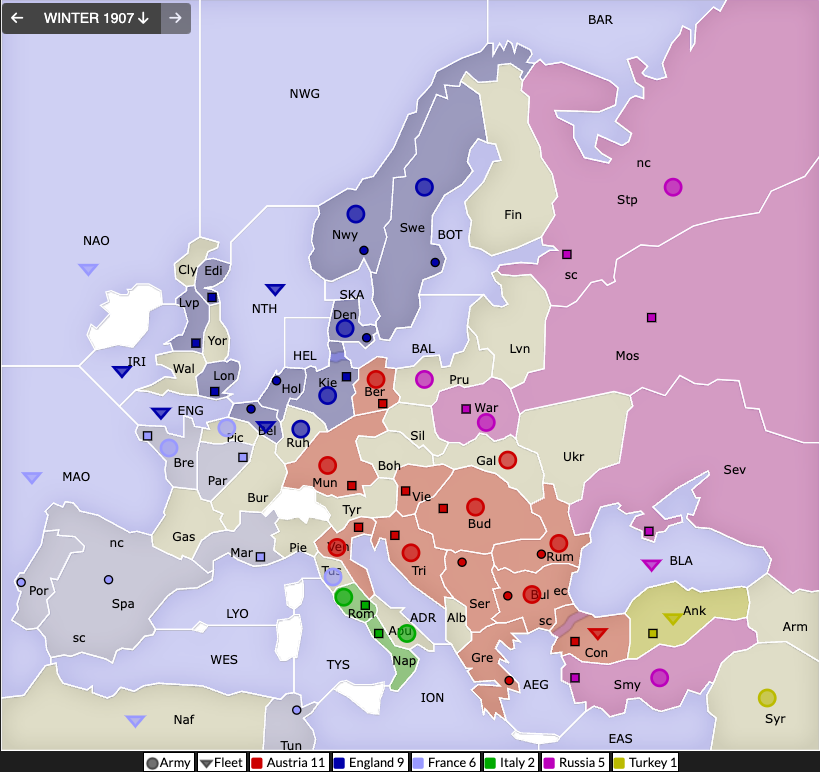Click the English fleet in Belgium
The height and width of the screenshot is (772, 820).
coord(266,427)
